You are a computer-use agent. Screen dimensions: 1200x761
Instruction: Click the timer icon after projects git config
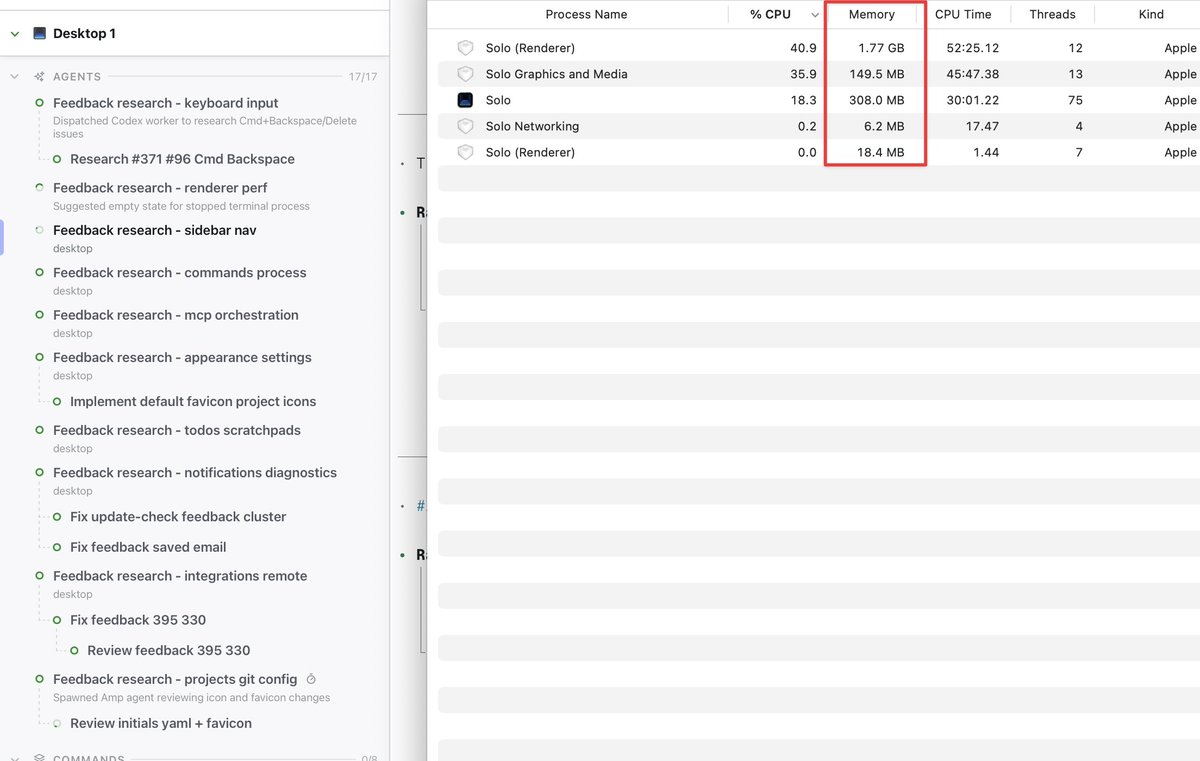coord(311,679)
